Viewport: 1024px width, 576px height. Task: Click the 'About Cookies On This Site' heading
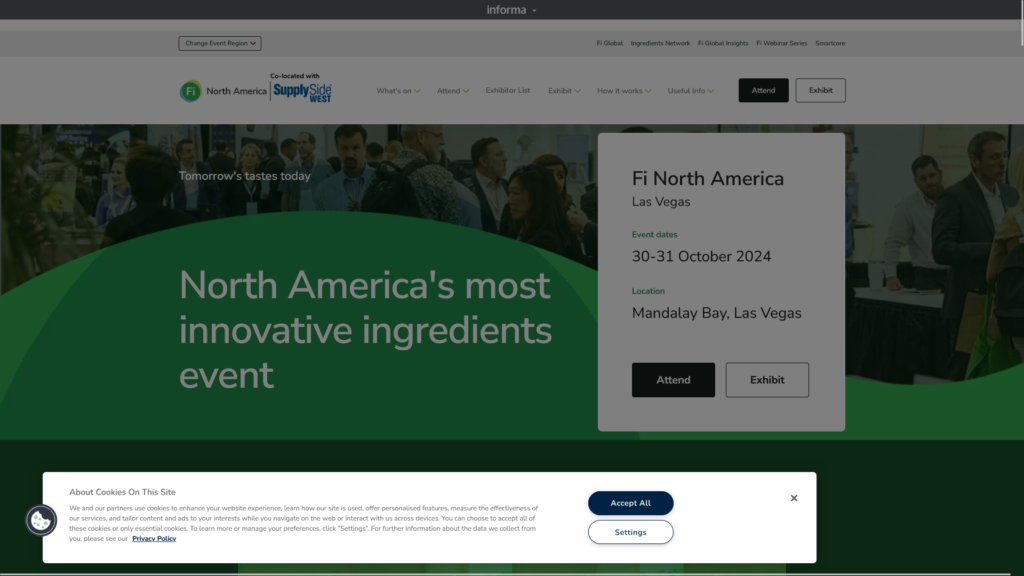tap(122, 492)
